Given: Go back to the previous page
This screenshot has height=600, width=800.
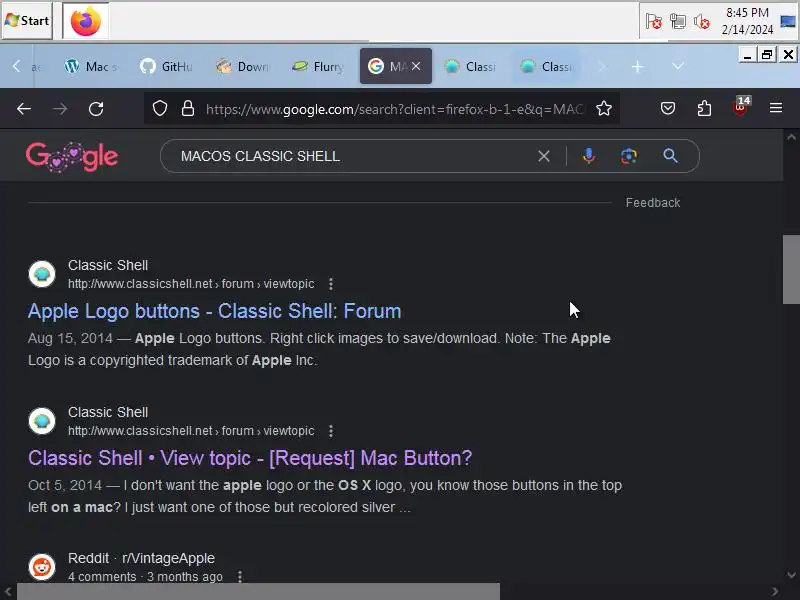Looking at the screenshot, I should coord(23,108).
